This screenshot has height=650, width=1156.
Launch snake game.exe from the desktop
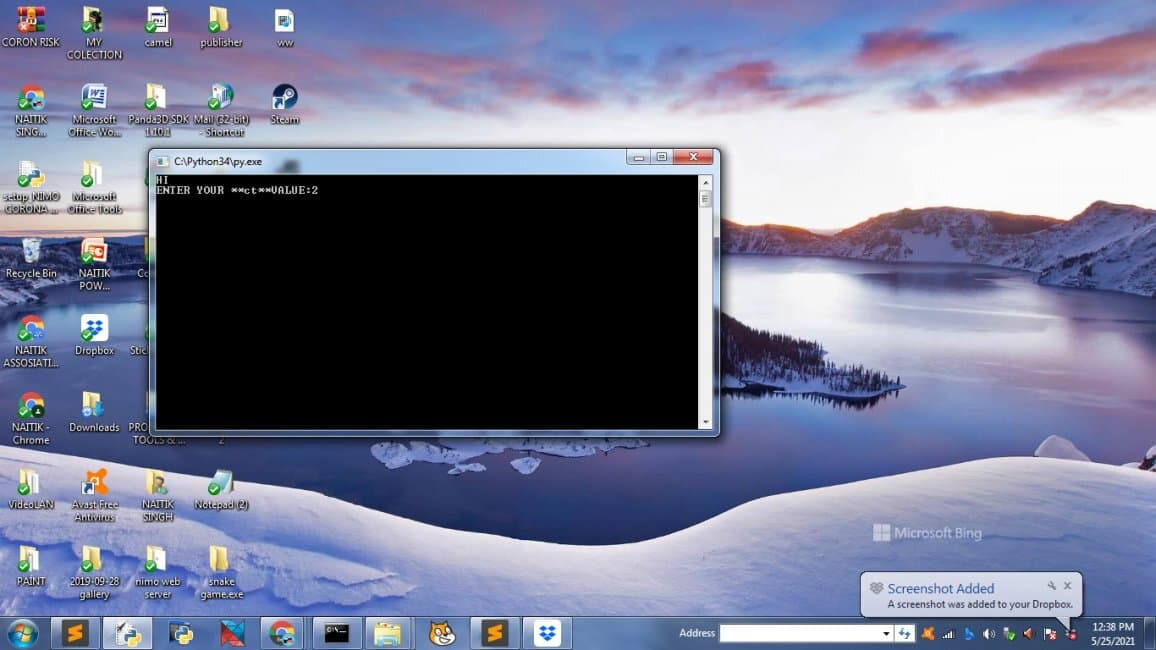point(220,573)
